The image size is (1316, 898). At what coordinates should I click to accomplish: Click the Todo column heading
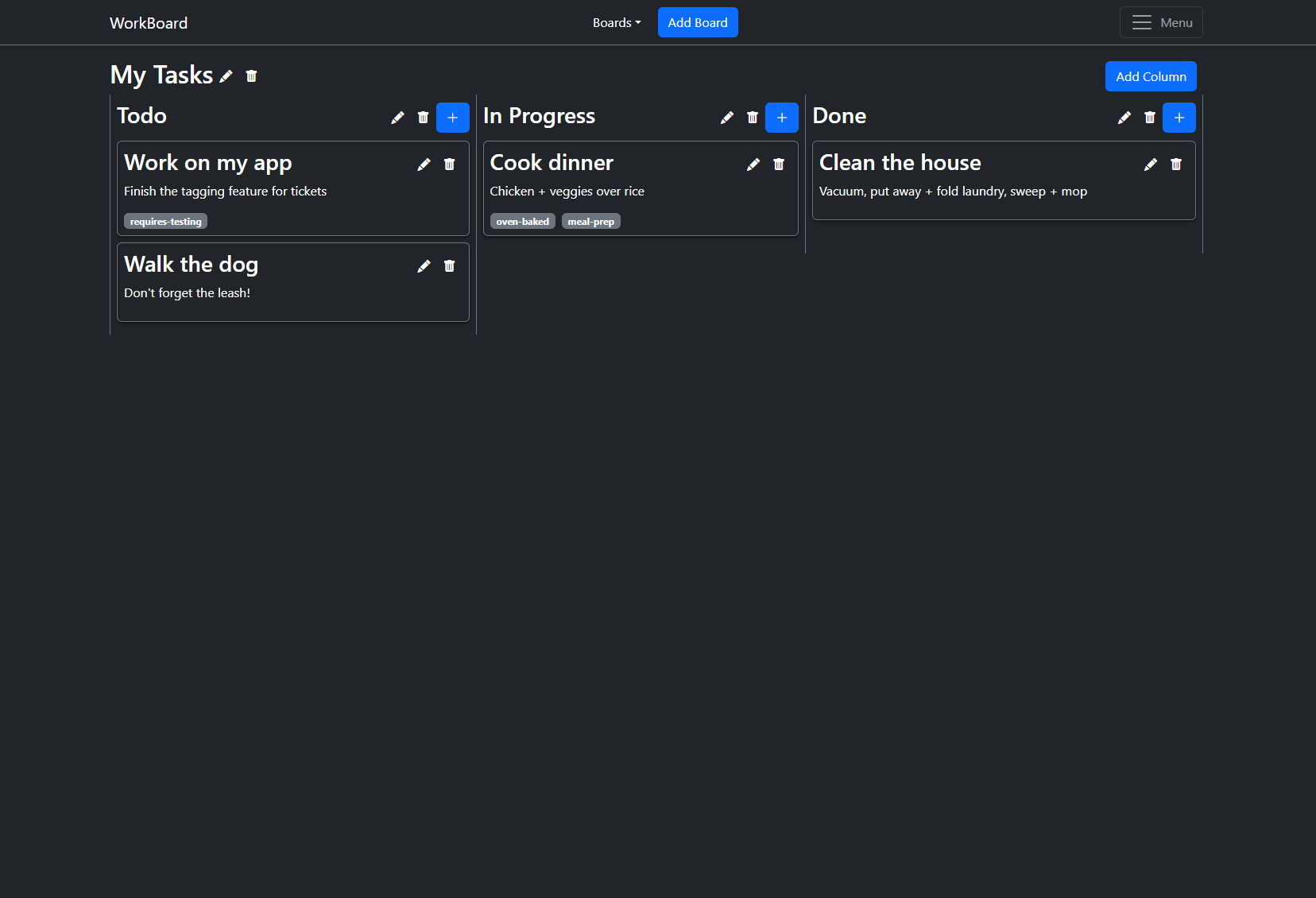point(141,116)
